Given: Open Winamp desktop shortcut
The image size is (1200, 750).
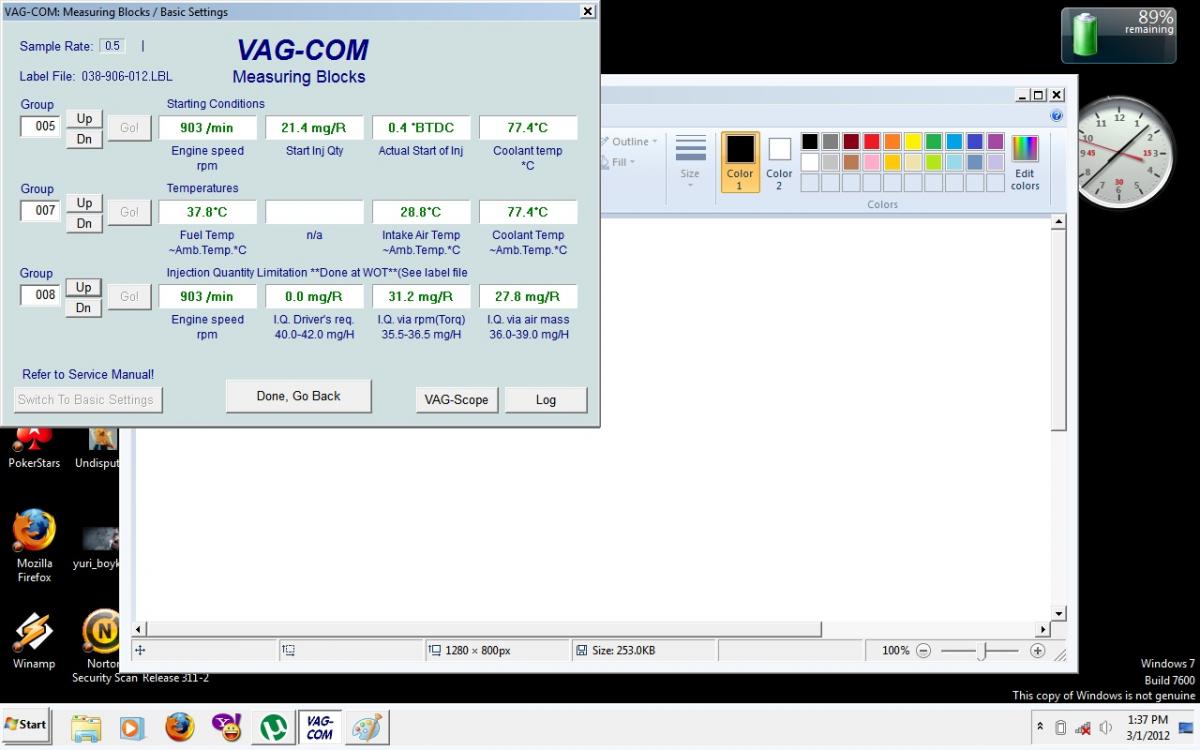Looking at the screenshot, I should (34, 638).
